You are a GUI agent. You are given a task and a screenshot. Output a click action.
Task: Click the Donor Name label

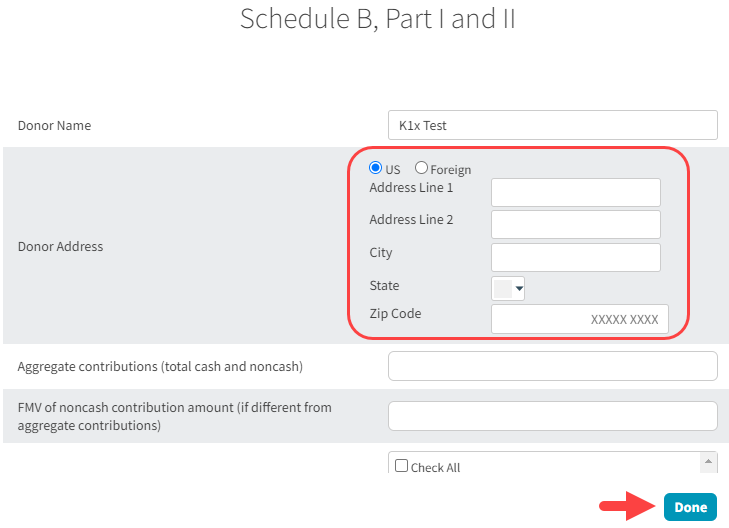54,126
